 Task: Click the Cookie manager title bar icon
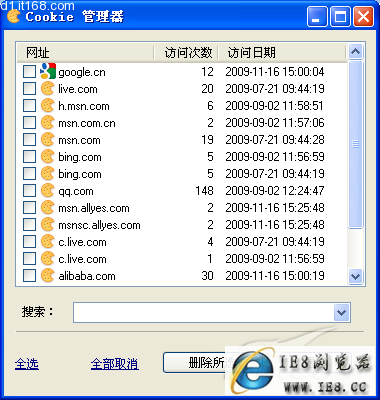point(14,16)
